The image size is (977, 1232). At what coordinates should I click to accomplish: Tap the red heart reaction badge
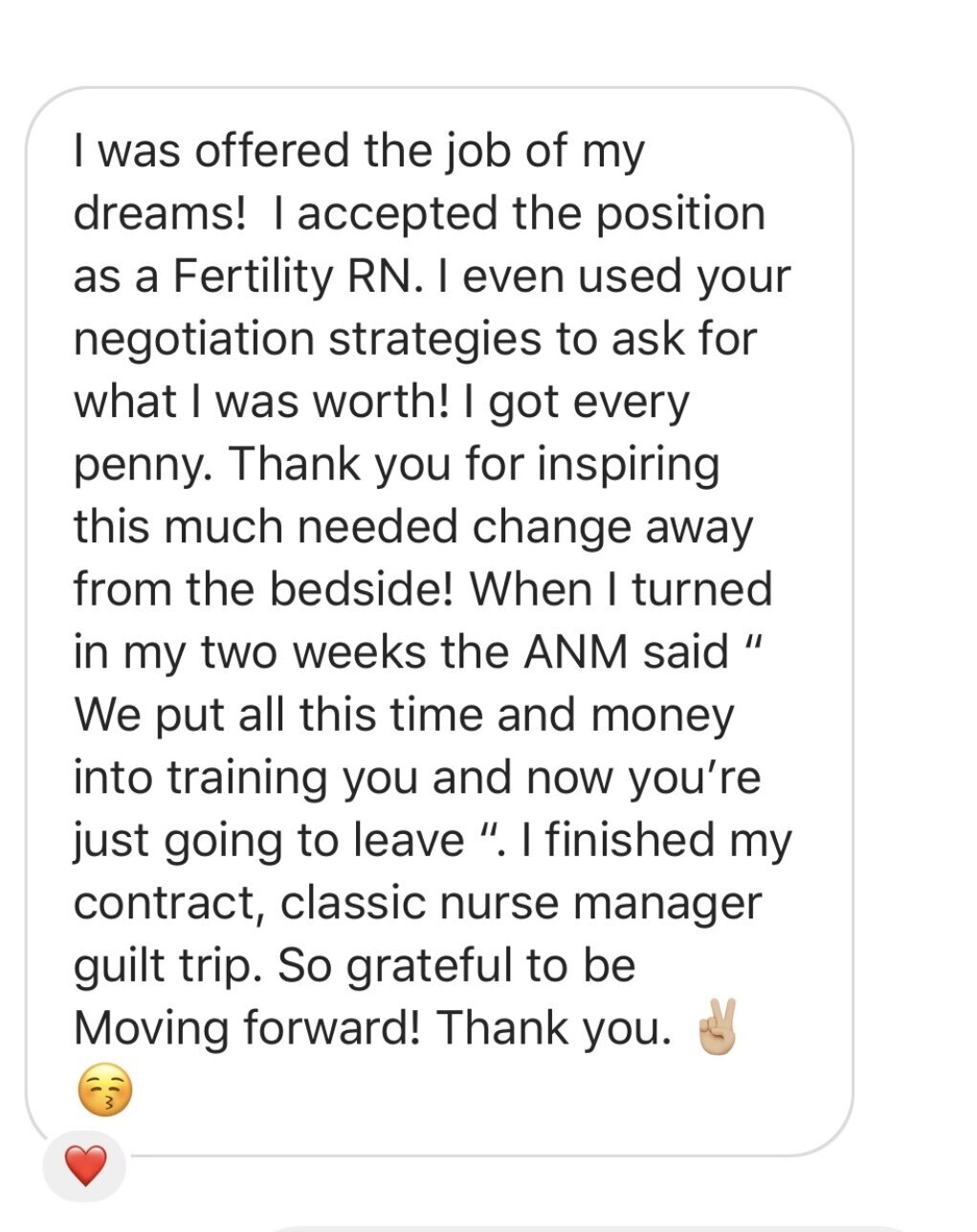point(84,1167)
